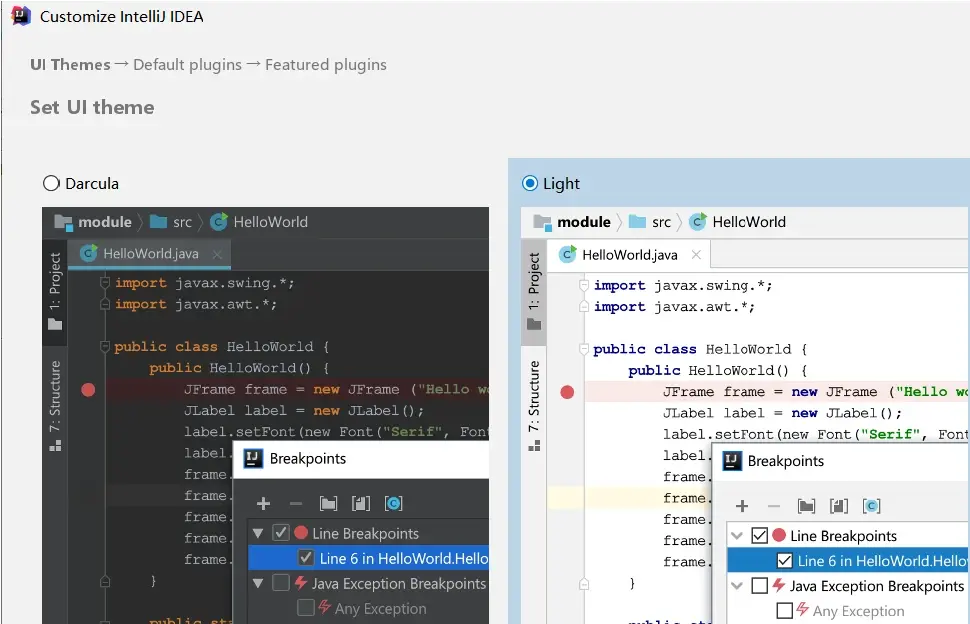Screen dimensions: 970x624
Task: Click import javax.swing fold marker in Darcula preview
Action: (105, 283)
